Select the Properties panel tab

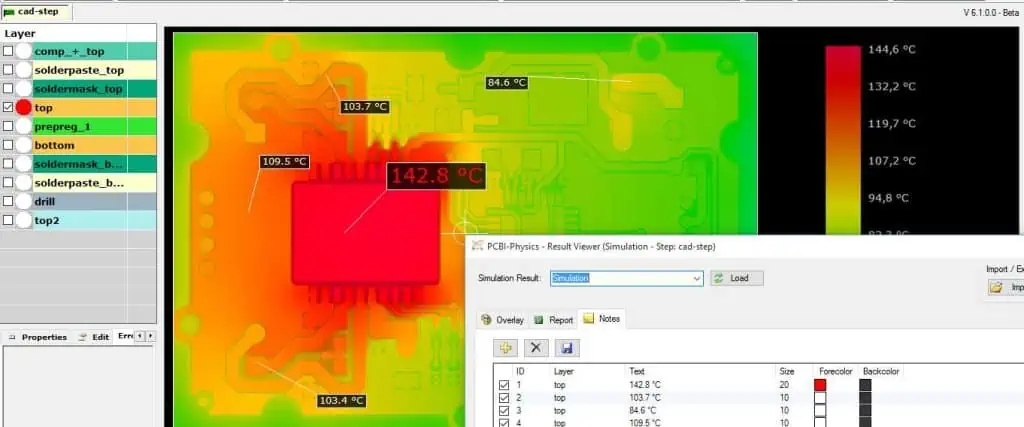tap(38, 337)
